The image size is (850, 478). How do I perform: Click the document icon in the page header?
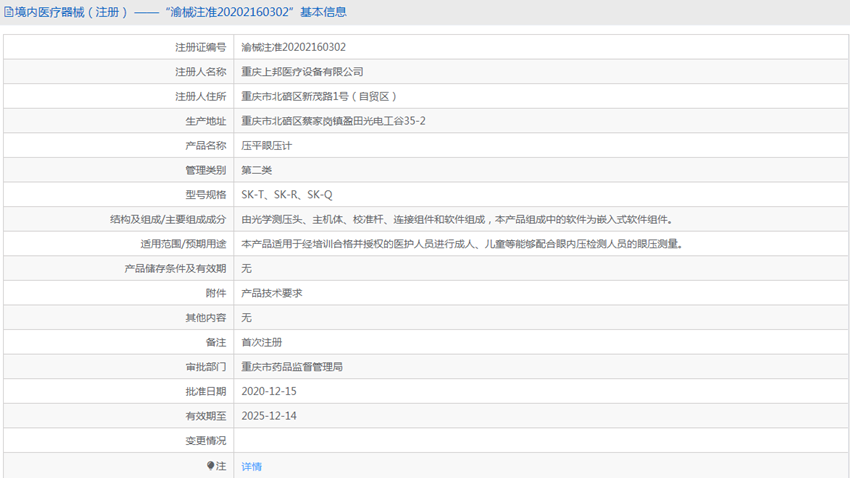tap(9, 12)
